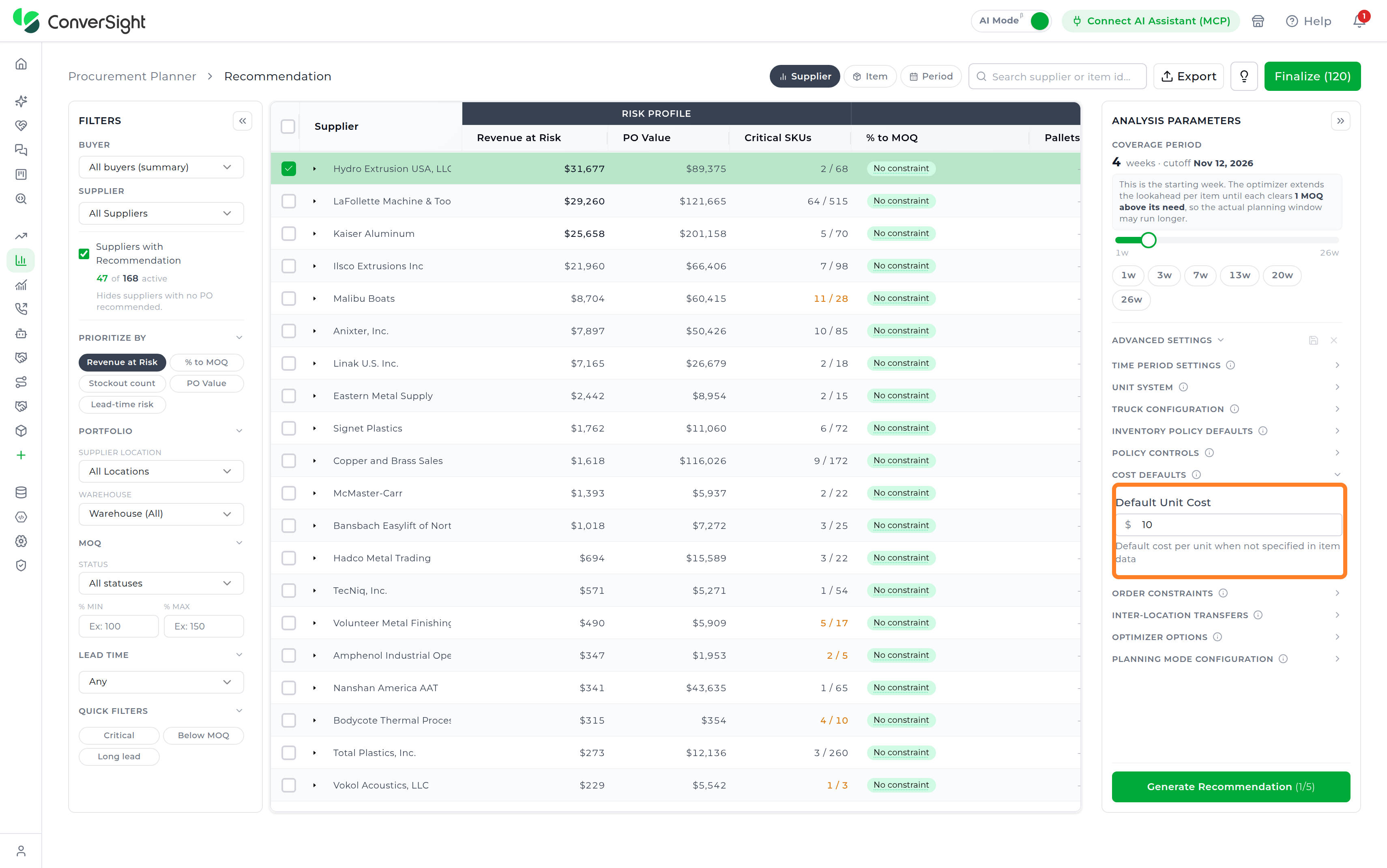This screenshot has height=868, width=1387.
Task: Prioritize by % to MOQ
Action: 206,362
